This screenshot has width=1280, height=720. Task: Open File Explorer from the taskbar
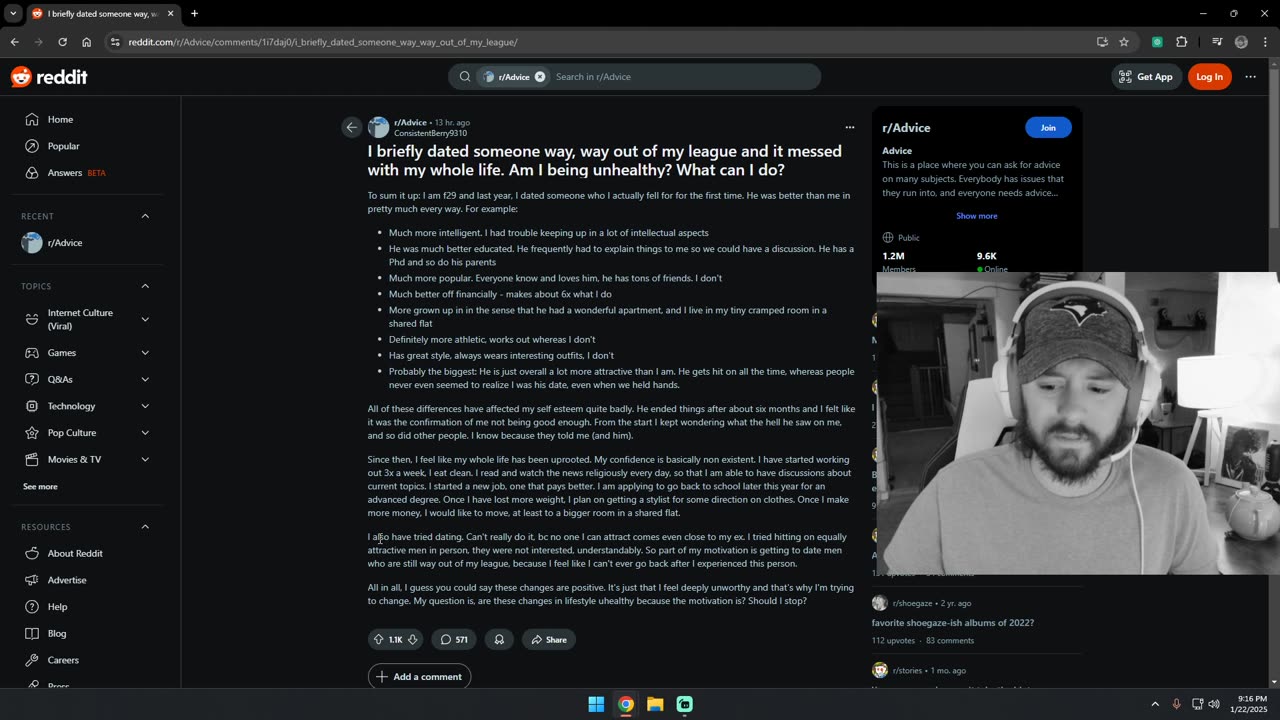coord(655,704)
